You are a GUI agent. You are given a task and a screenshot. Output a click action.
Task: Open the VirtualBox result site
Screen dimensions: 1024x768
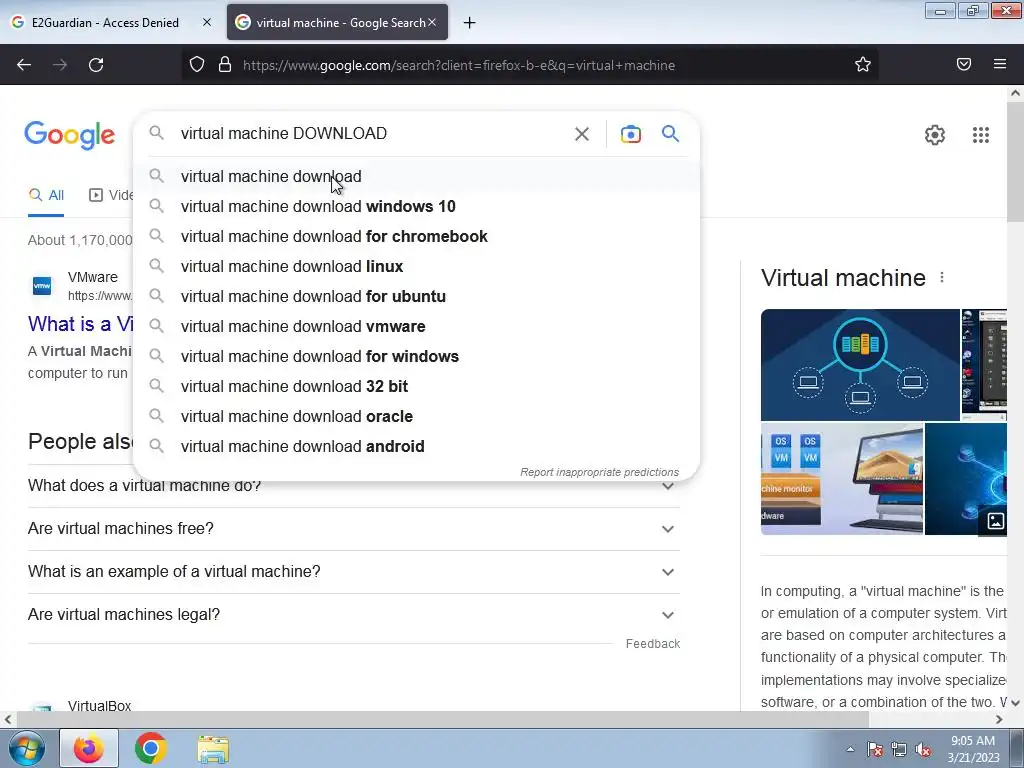pos(99,705)
